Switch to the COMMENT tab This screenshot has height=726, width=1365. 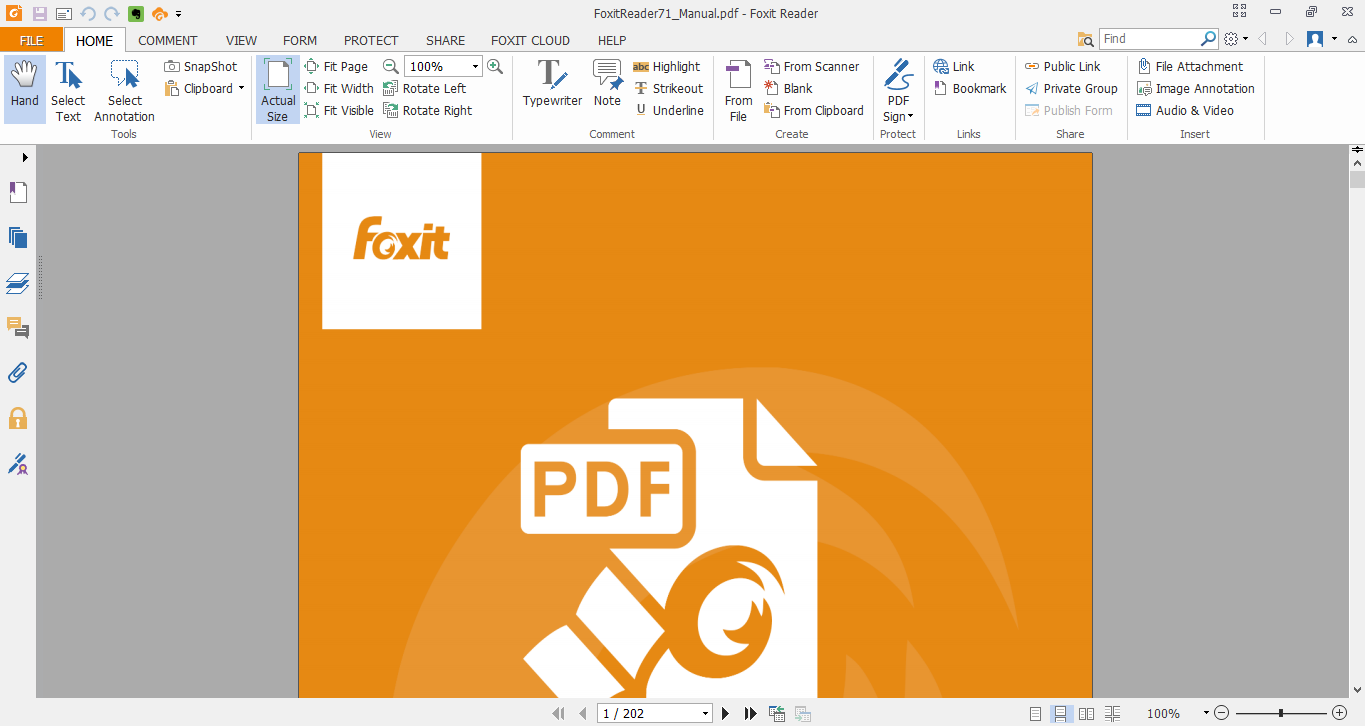click(x=167, y=40)
